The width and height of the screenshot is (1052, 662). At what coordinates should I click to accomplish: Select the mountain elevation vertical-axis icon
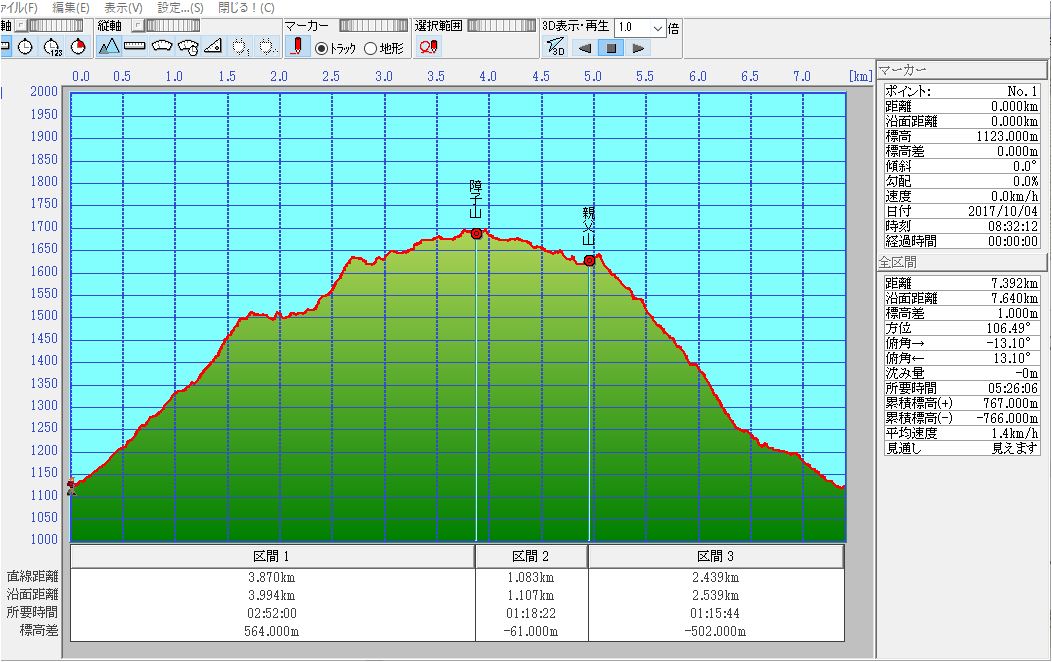pos(109,47)
